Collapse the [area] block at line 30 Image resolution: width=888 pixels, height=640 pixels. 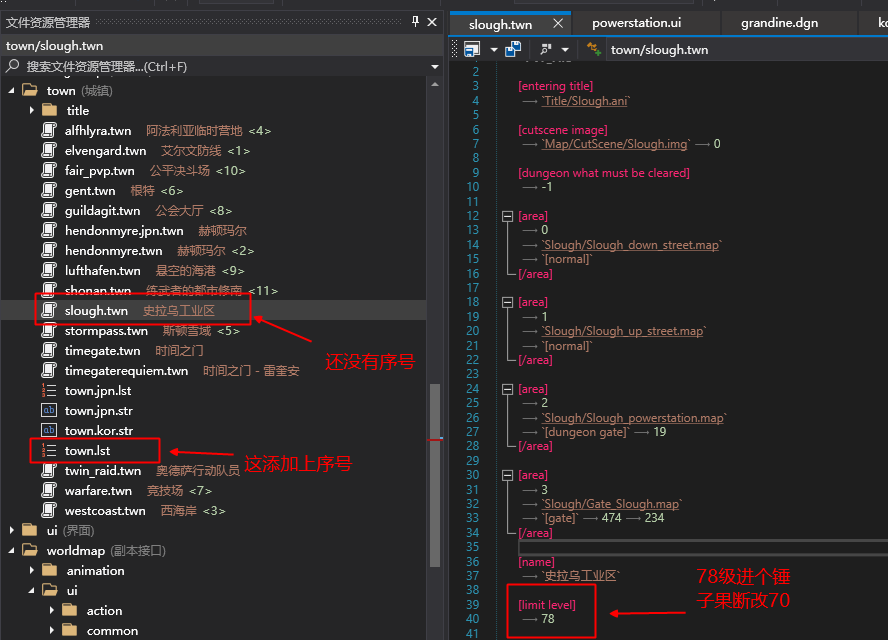507,475
